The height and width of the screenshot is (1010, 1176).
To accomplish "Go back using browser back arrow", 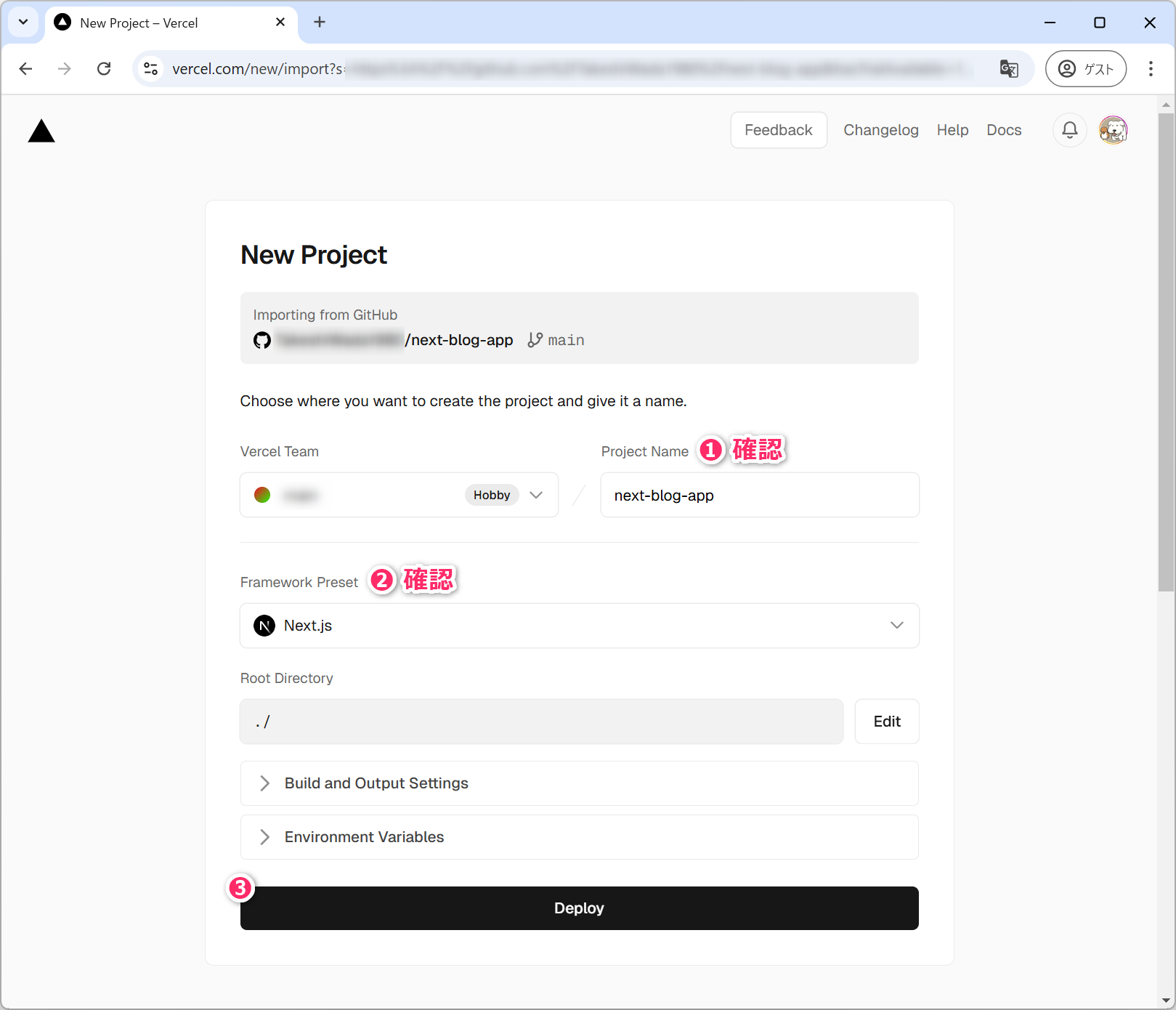I will (26, 69).
